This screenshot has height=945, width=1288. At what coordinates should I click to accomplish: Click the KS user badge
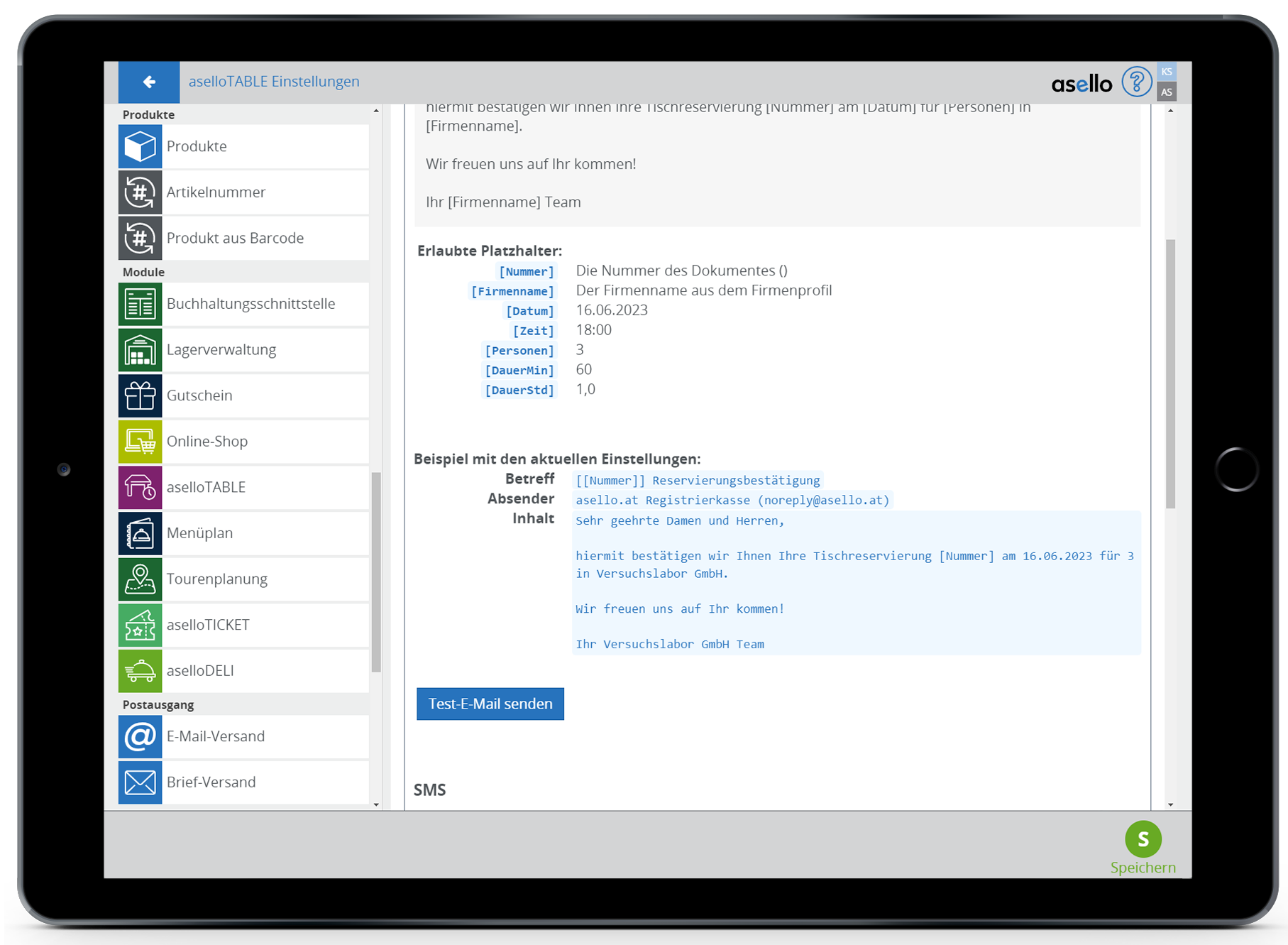click(1166, 72)
